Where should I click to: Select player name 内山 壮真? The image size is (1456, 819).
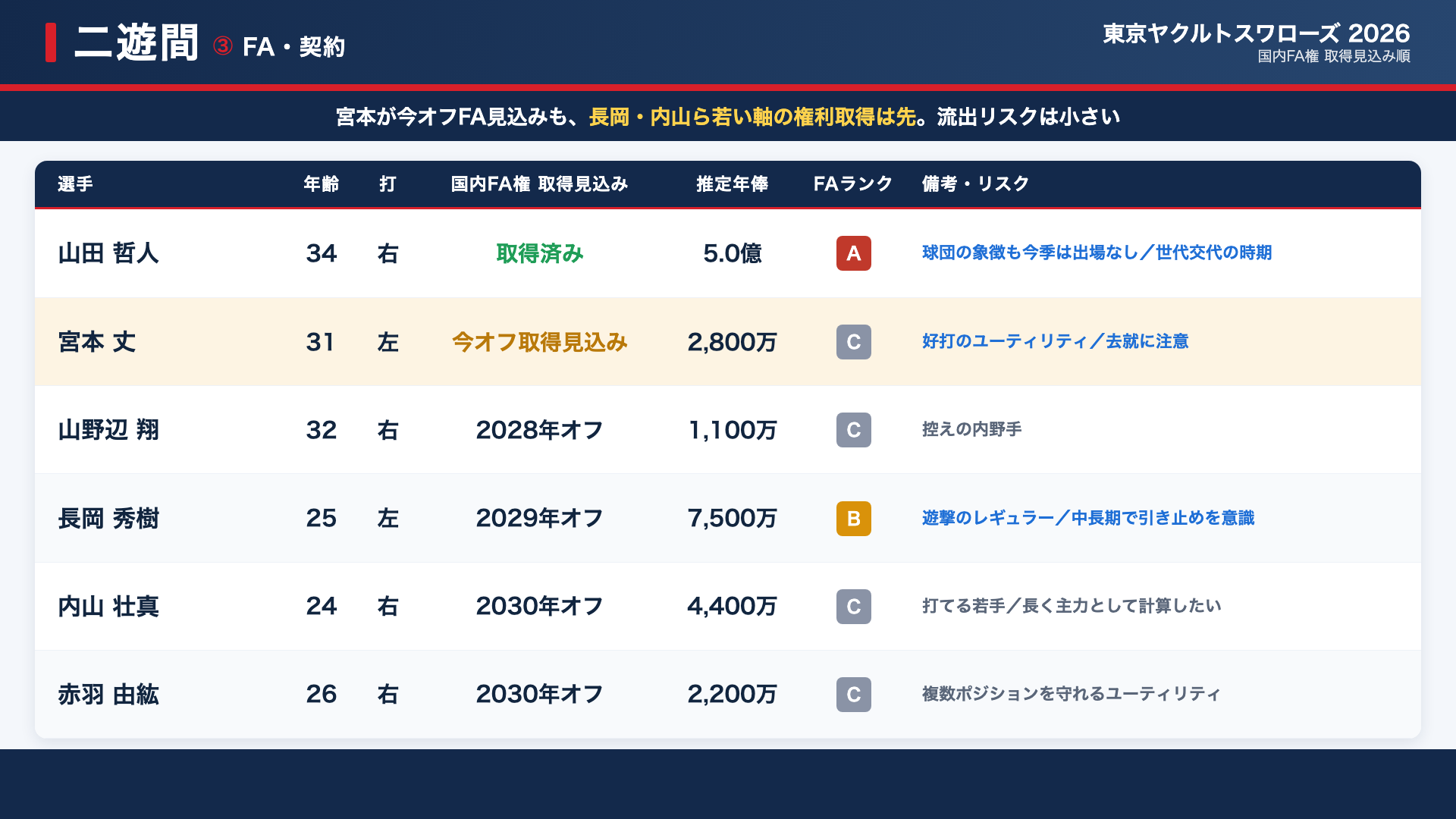tap(108, 607)
